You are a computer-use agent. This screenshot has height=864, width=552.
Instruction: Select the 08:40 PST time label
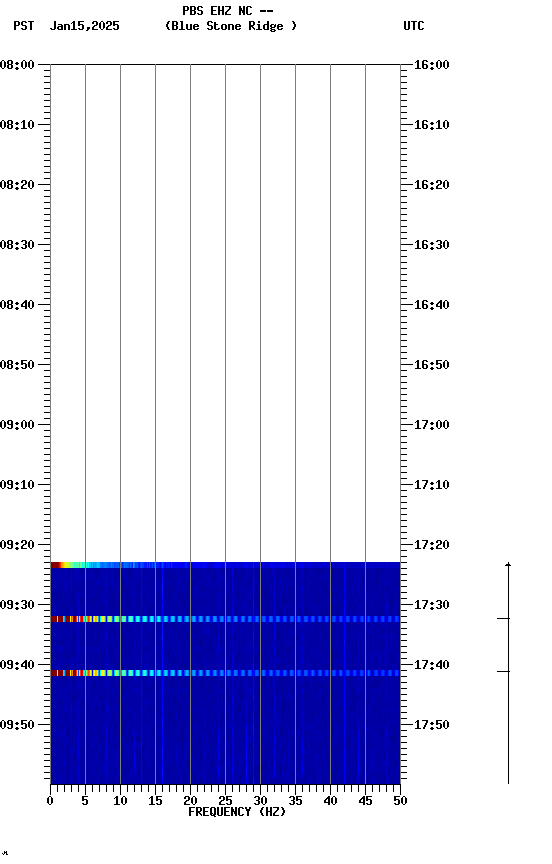[x=17, y=305]
